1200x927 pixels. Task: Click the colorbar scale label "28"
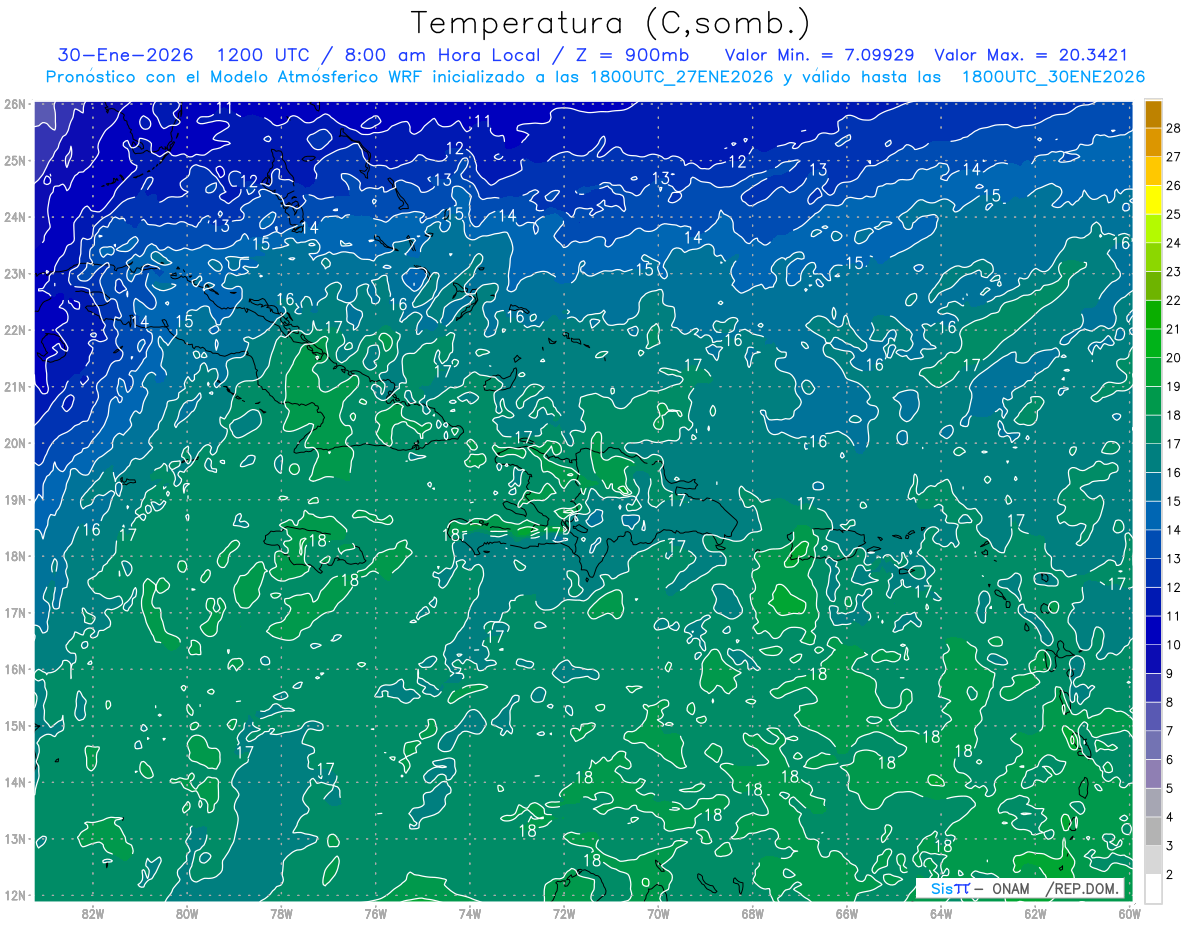pyautogui.click(x=1174, y=128)
